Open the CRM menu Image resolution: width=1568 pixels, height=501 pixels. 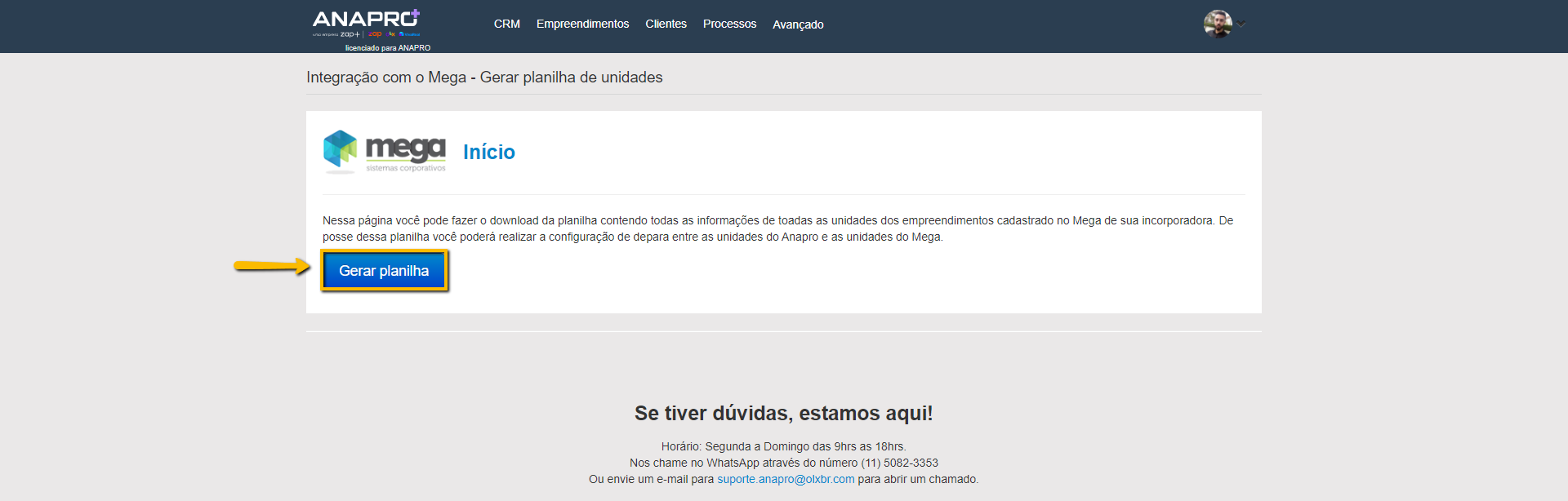pos(506,24)
